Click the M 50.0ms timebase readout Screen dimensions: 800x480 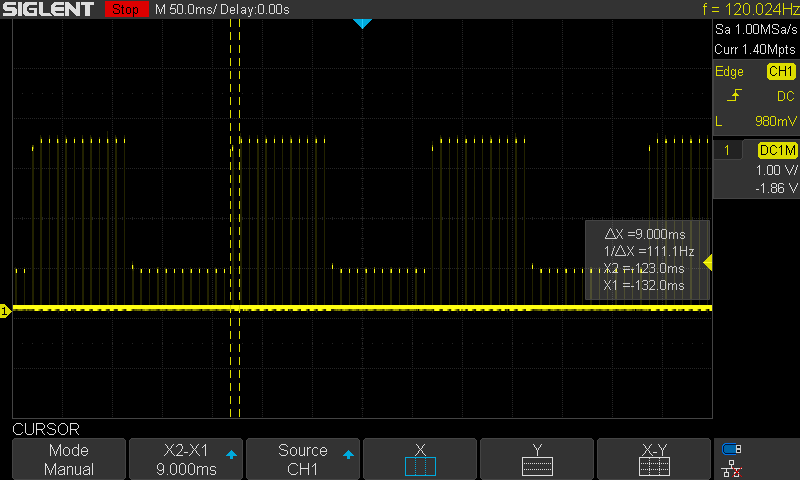pyautogui.click(x=186, y=10)
